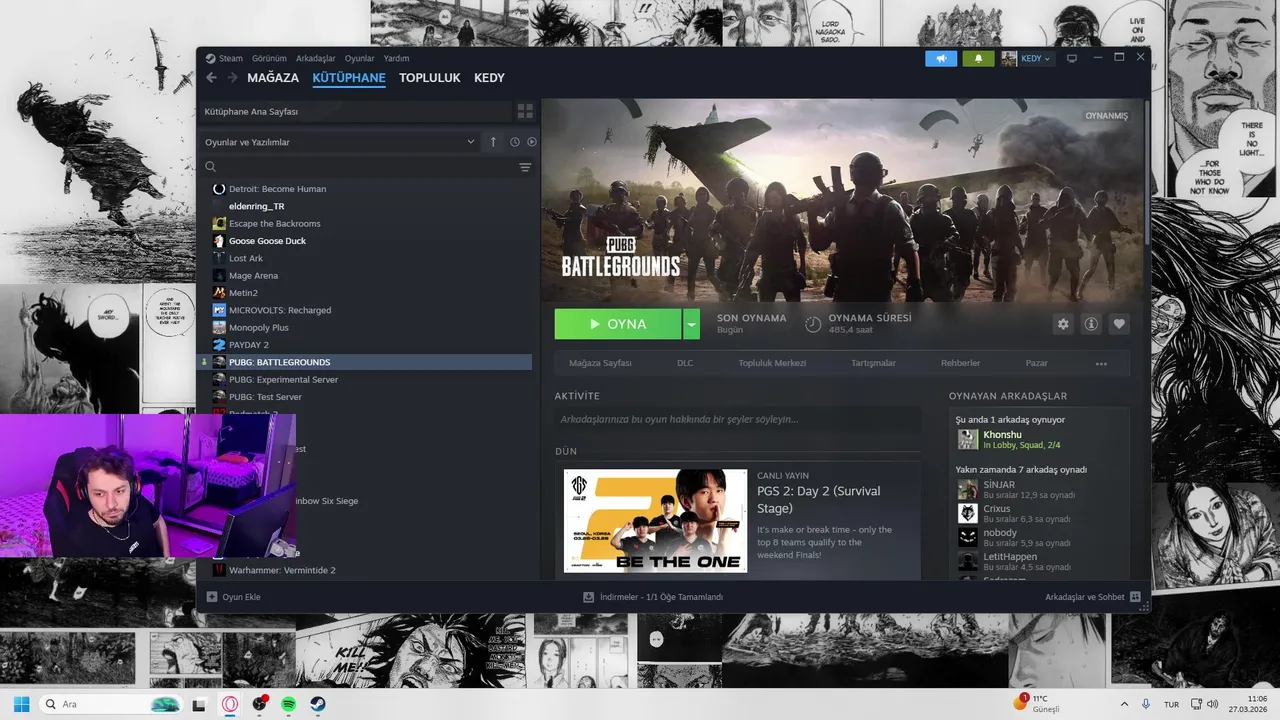
Task: Click the Windows taskbar Ara search box
Action: point(112,704)
